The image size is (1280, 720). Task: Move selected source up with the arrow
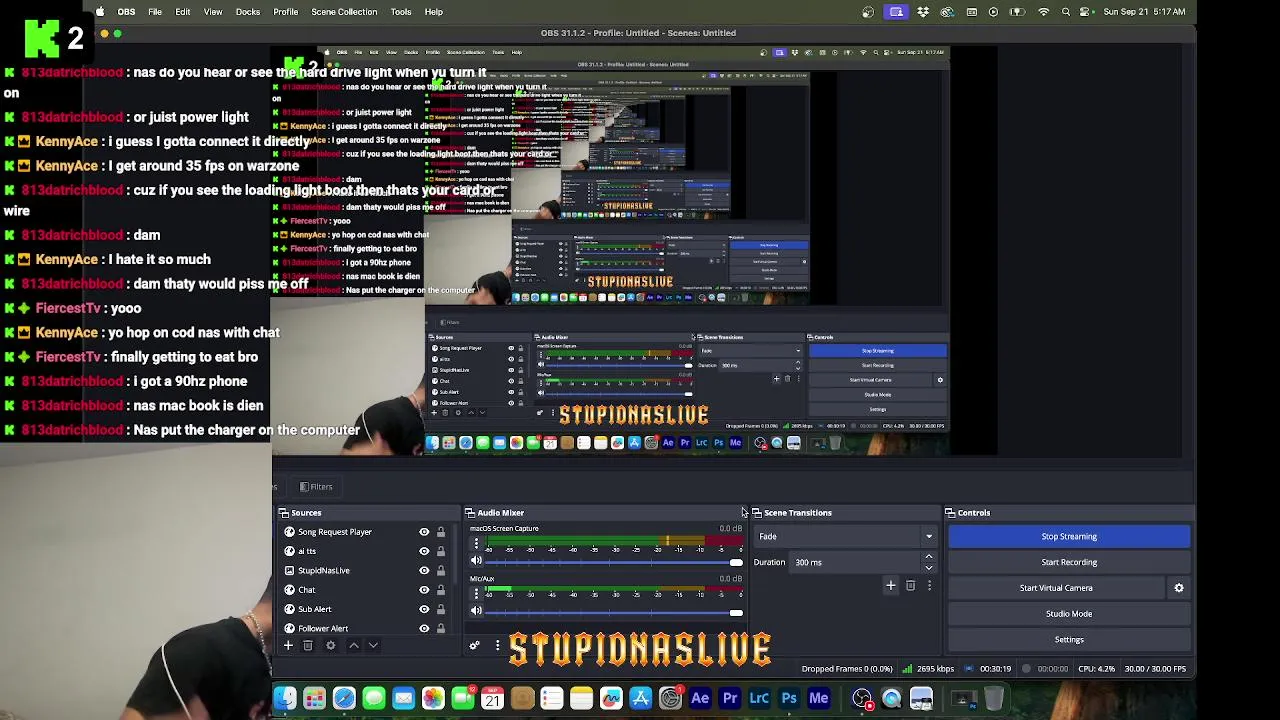[x=354, y=645]
